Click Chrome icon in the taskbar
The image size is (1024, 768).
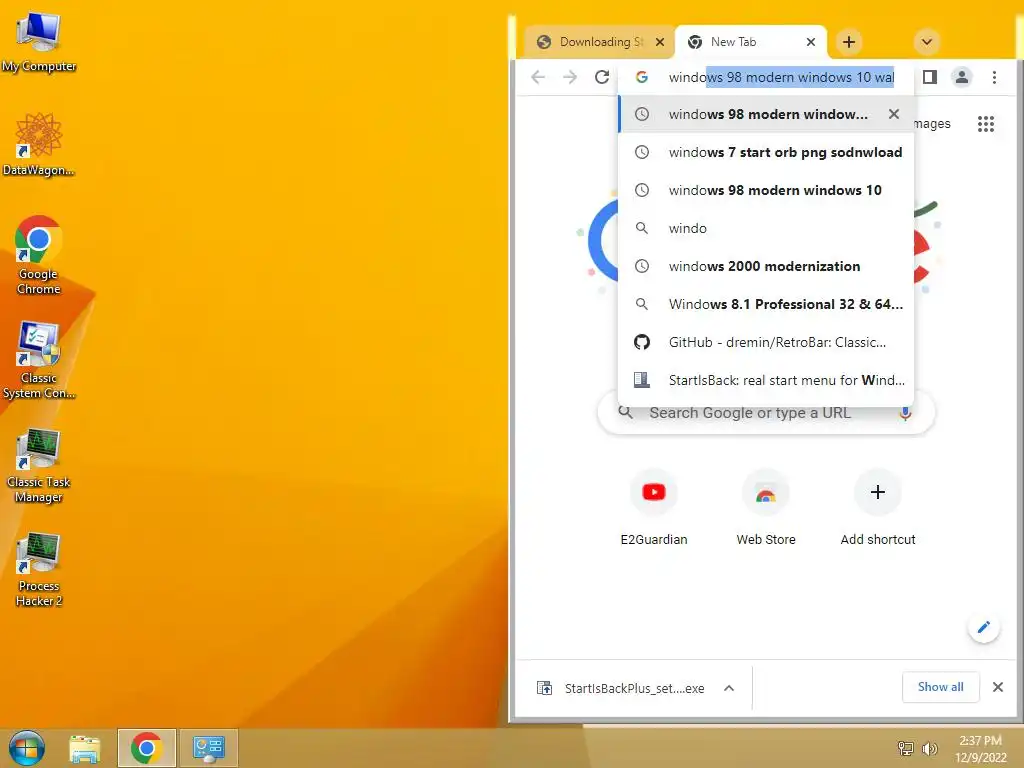(x=146, y=748)
